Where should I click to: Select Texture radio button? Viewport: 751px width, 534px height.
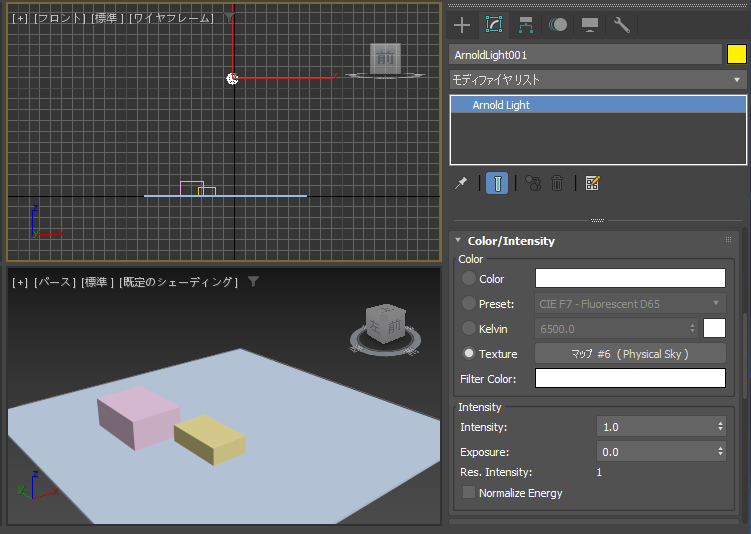[468, 353]
